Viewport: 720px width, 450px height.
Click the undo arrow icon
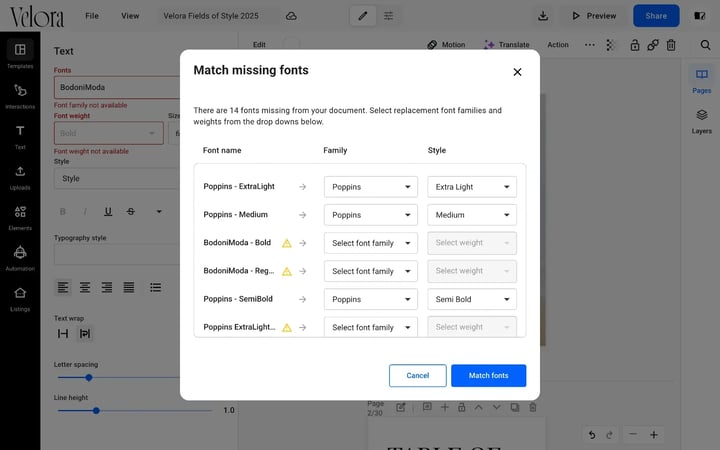(x=592, y=434)
